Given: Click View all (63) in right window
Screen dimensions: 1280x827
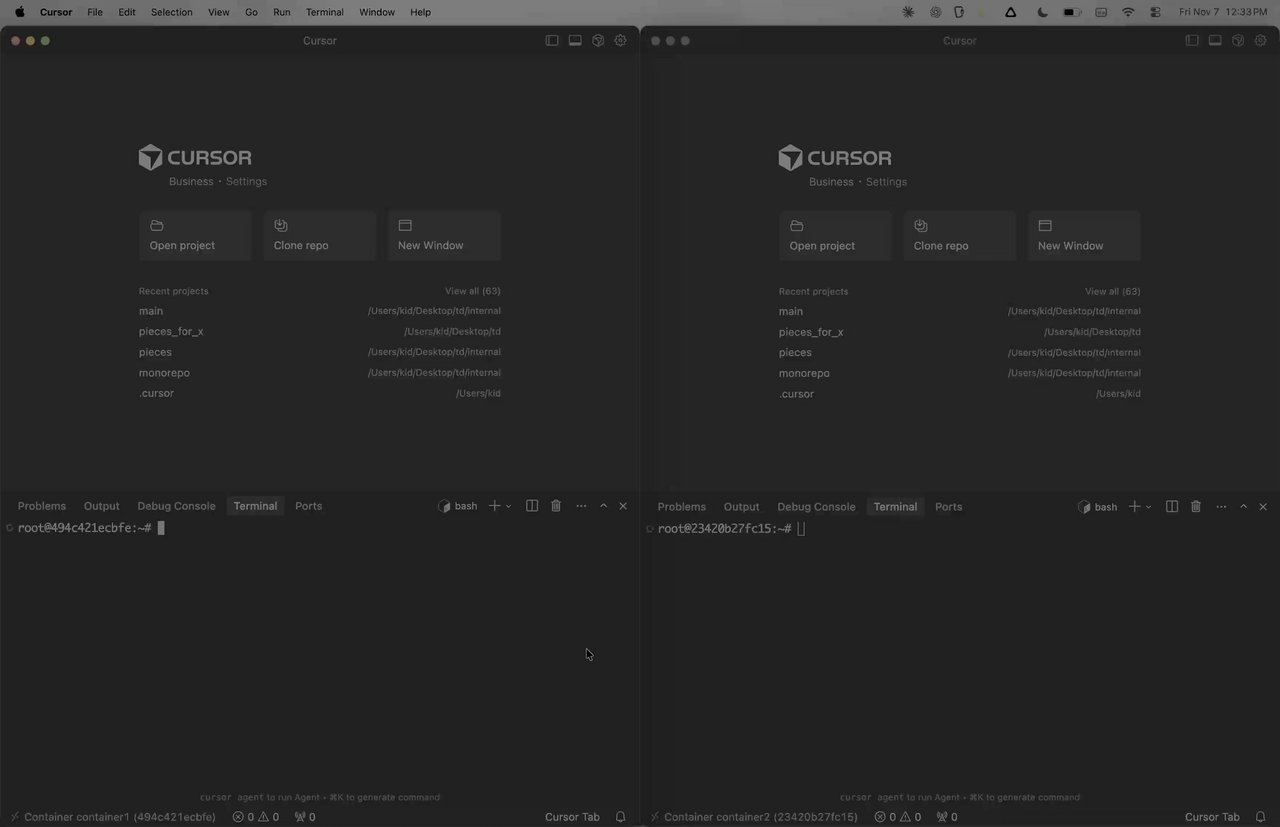Looking at the screenshot, I should pos(1113,291).
